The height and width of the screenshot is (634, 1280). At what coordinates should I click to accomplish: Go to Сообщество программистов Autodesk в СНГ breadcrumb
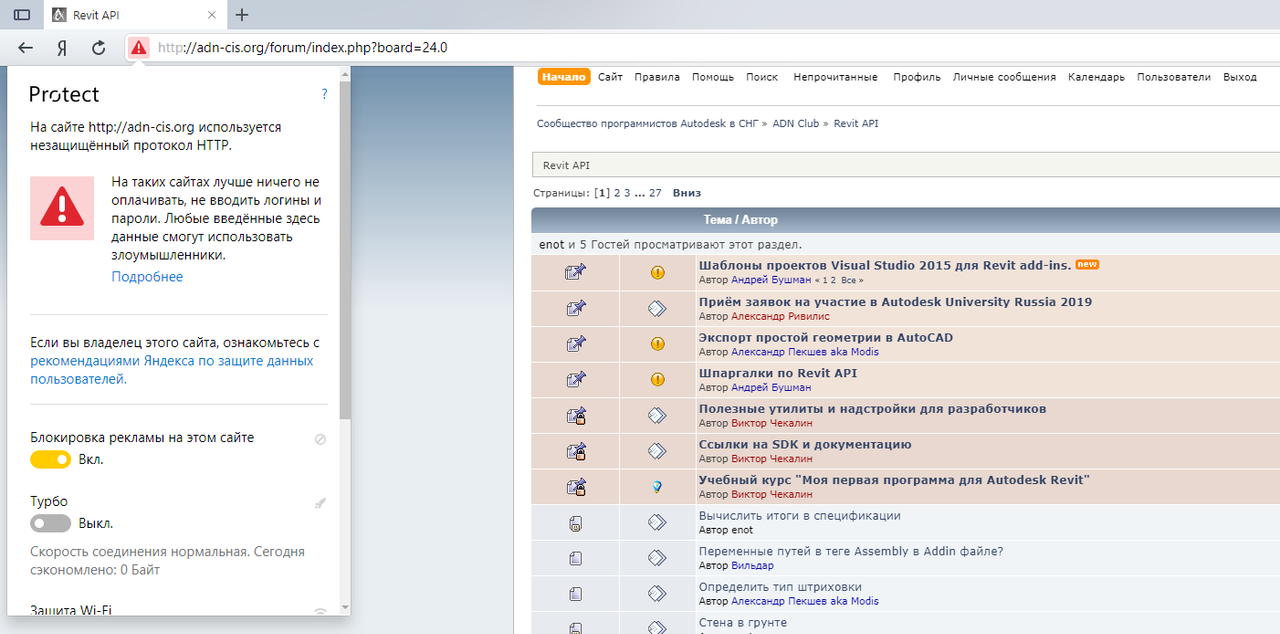tap(648, 124)
